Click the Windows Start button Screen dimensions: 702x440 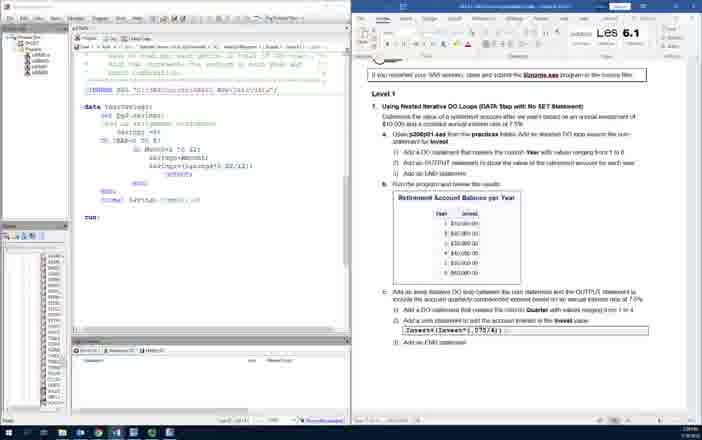(x=6, y=433)
